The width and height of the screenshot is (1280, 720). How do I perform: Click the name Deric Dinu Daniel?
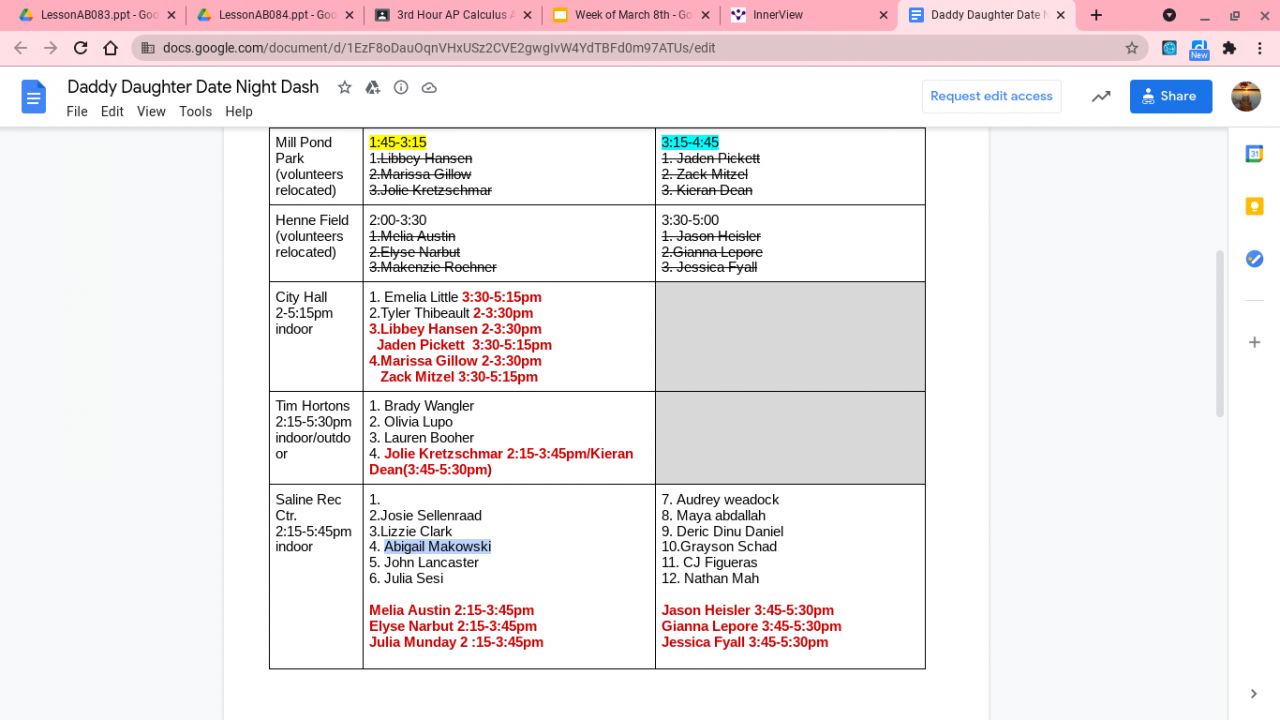[x=730, y=532]
